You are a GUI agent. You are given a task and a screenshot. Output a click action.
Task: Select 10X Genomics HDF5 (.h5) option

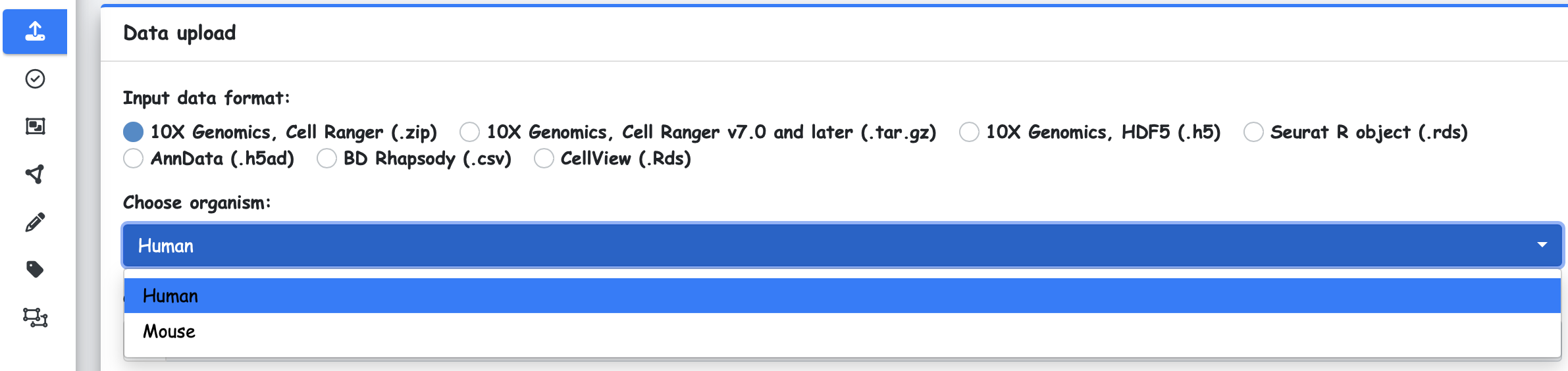coord(968,132)
